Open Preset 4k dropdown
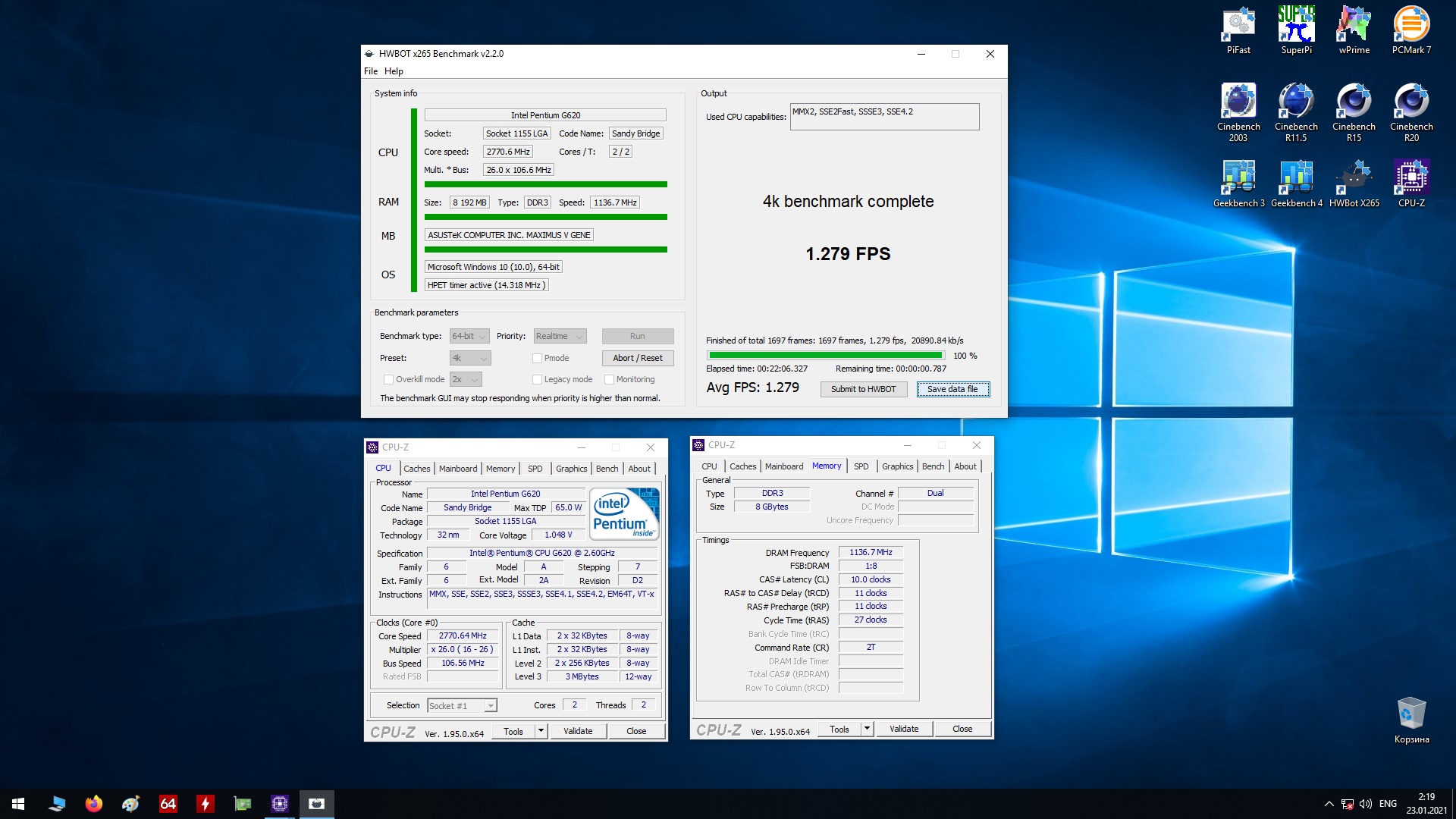Image resolution: width=1456 pixels, height=819 pixels. 470,358
